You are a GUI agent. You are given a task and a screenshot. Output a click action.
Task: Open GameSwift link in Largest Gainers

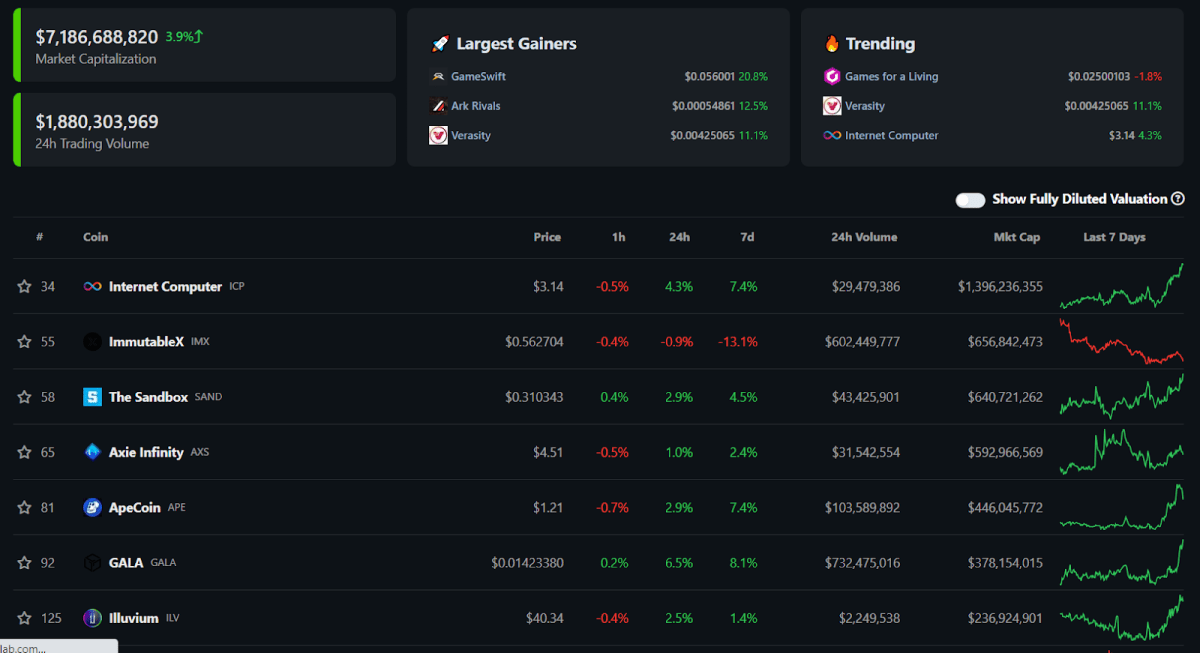(x=478, y=77)
